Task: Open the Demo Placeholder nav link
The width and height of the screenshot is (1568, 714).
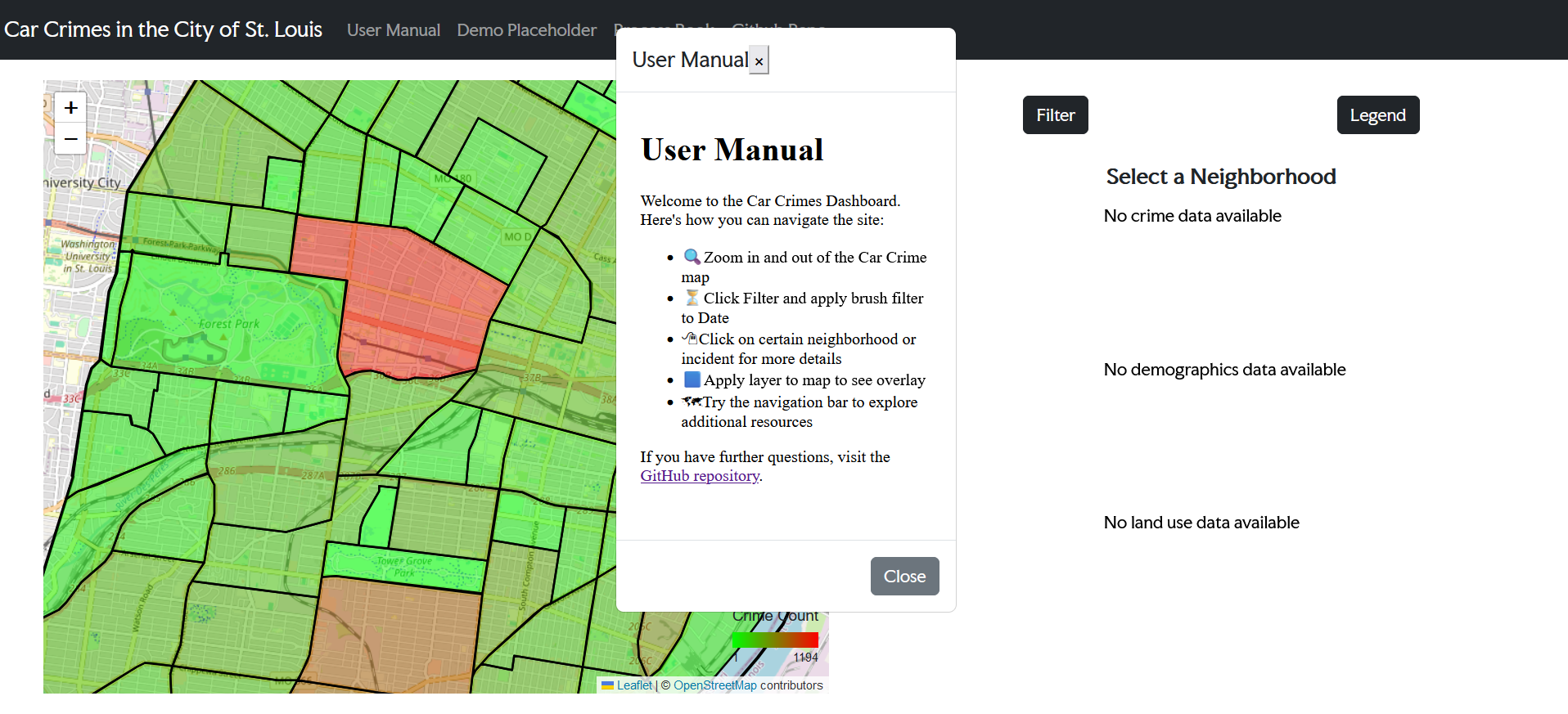Action: (526, 30)
